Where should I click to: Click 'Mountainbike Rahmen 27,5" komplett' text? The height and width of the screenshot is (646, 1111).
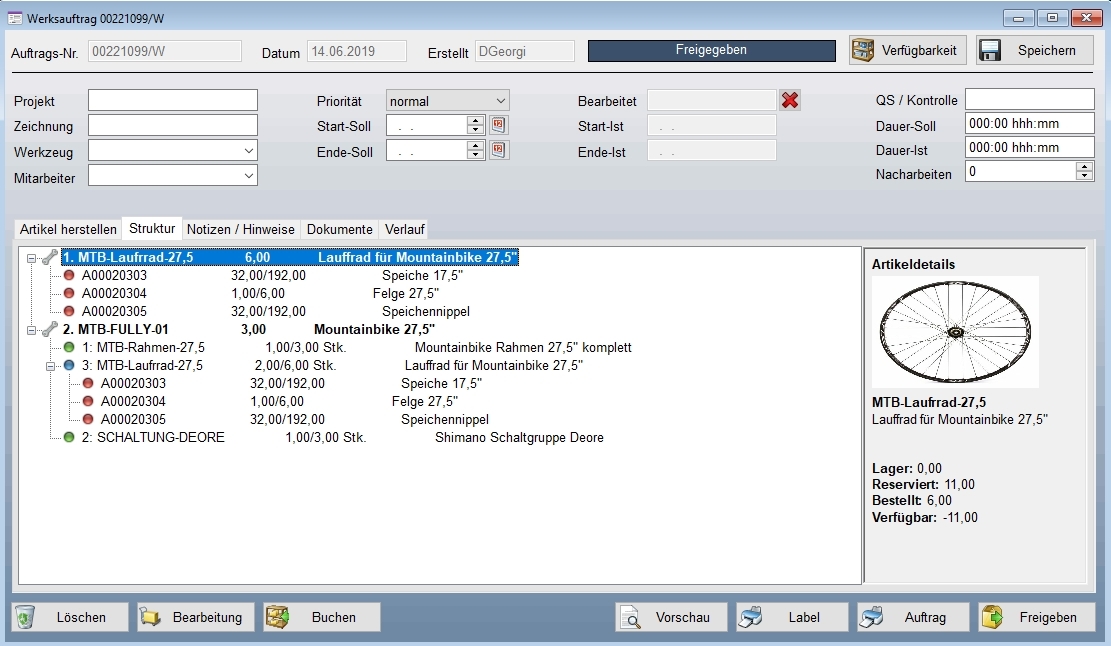tap(523, 348)
